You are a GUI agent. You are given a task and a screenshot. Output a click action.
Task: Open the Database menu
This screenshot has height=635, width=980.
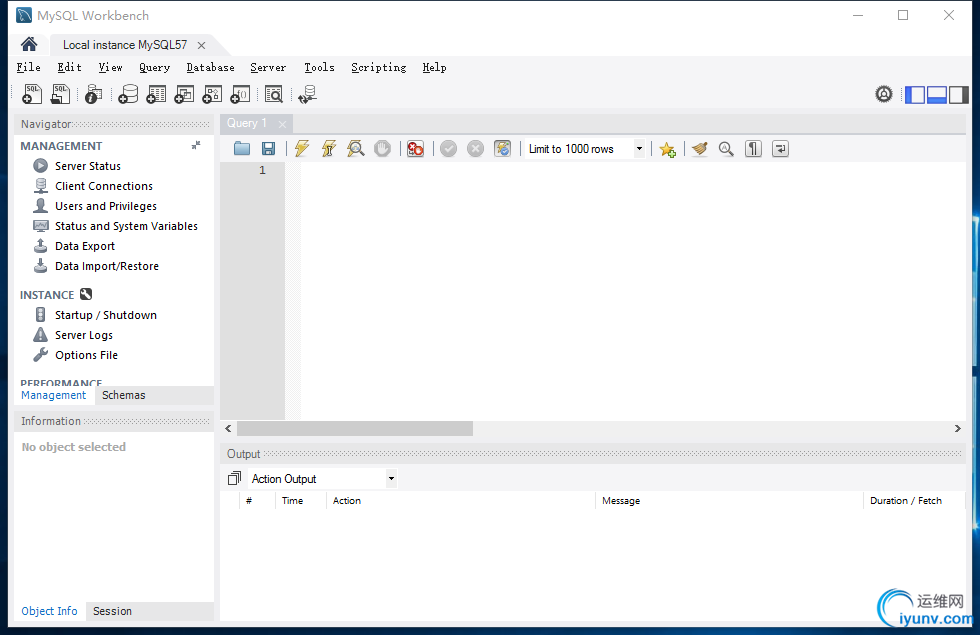tap(211, 68)
